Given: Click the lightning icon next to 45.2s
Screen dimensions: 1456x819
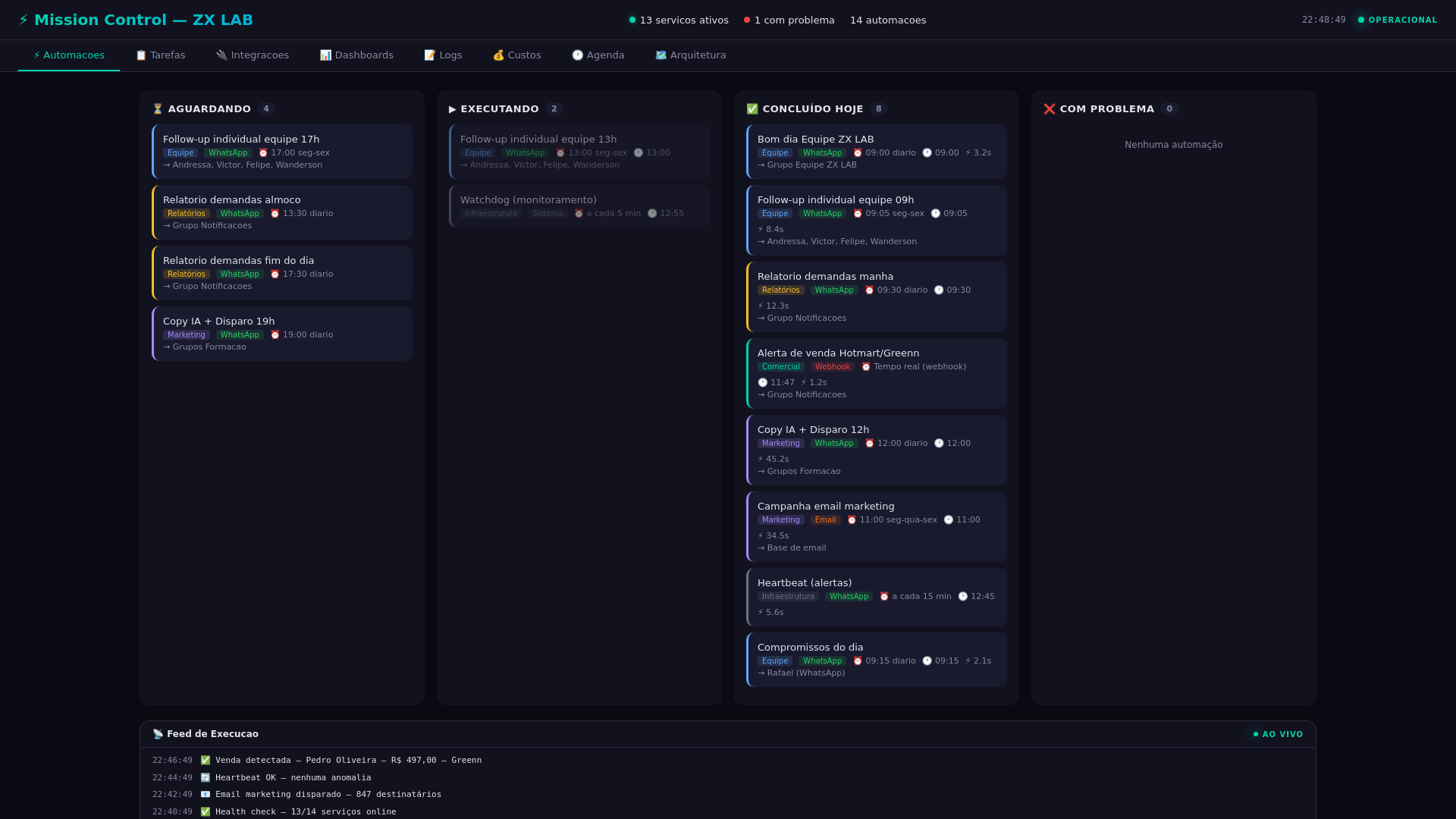Looking at the screenshot, I should (761, 460).
